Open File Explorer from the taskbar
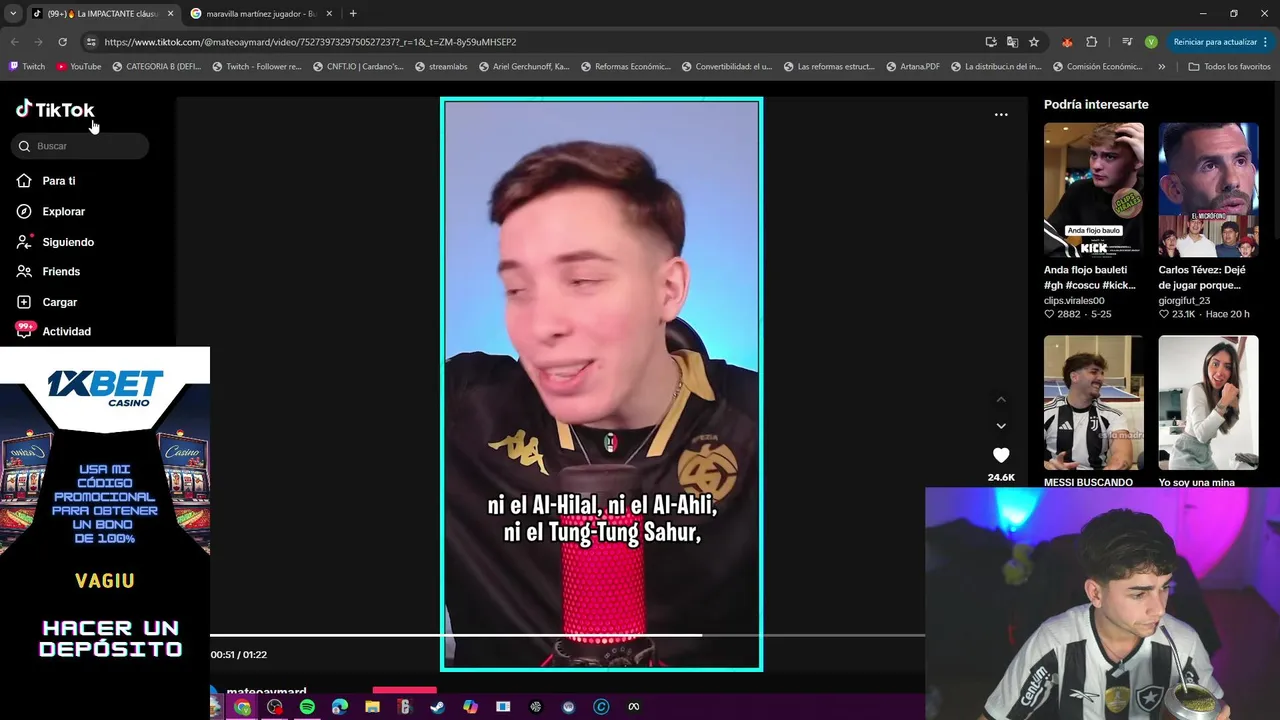 (372, 707)
